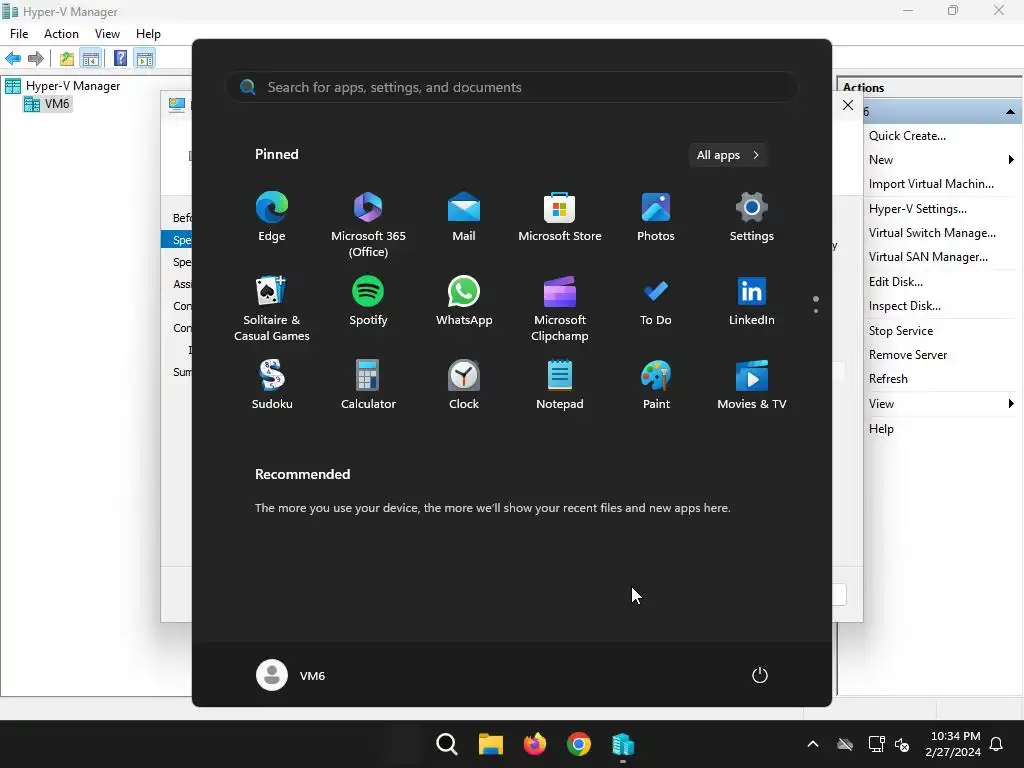The width and height of the screenshot is (1024, 768).
Task: Click Remove Server action
Action: tap(908, 355)
